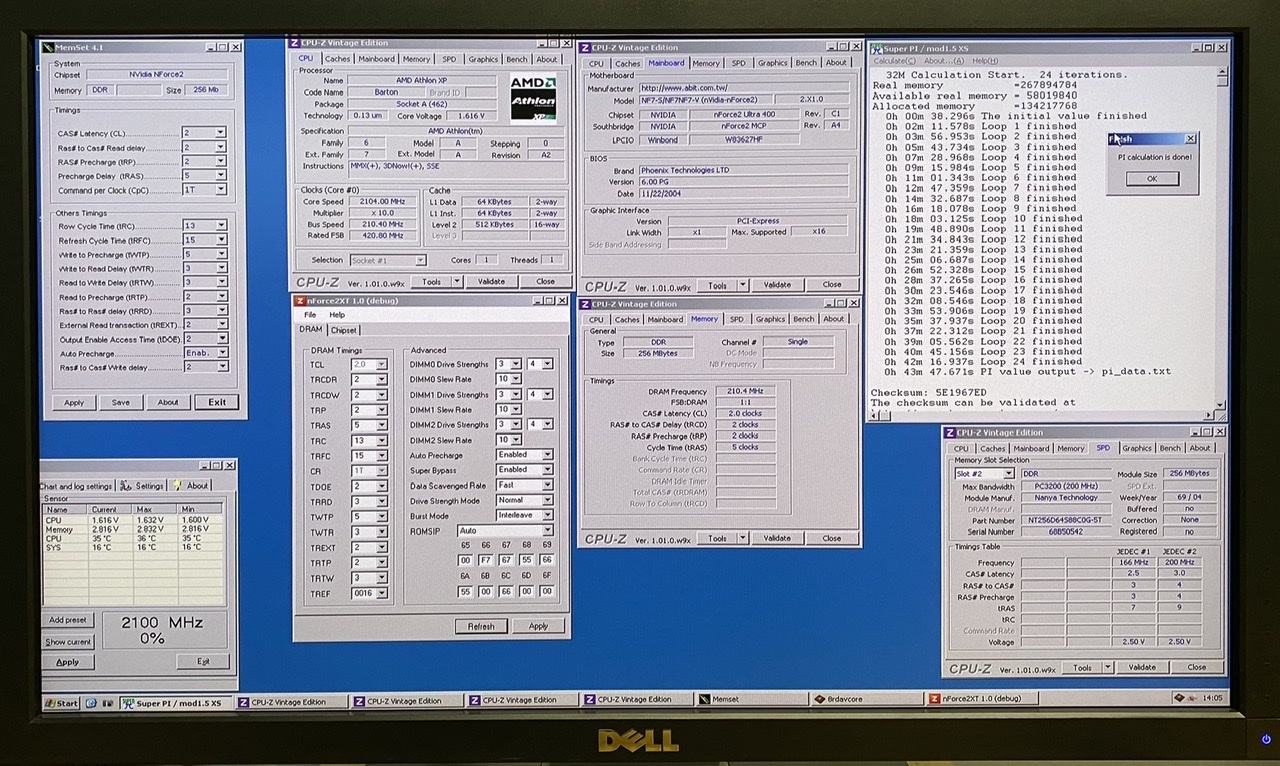The height and width of the screenshot is (766, 1280).
Task: Click About button in MemSet
Action: [x=168, y=403]
